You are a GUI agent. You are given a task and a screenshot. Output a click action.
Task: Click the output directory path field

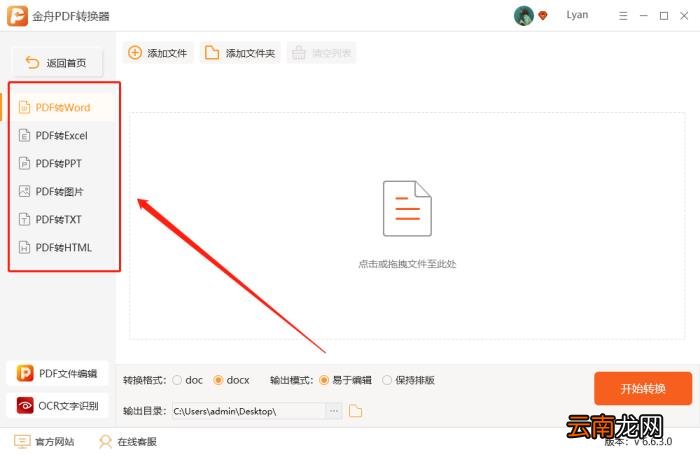[249, 411]
